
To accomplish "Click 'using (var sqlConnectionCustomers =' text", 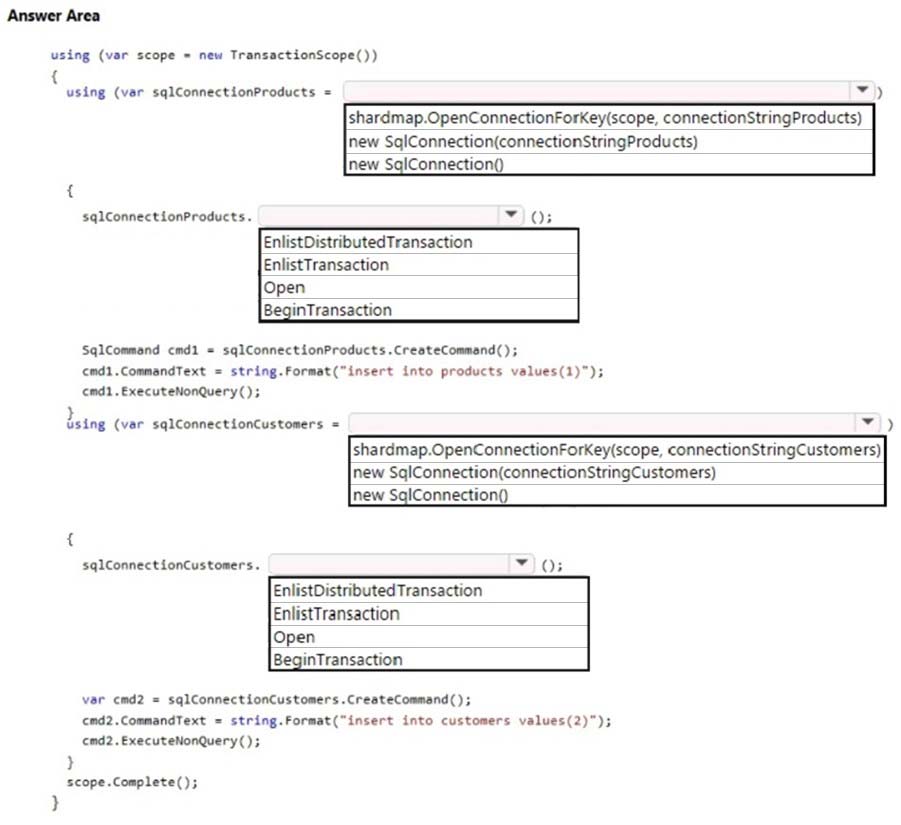I will click(202, 424).
